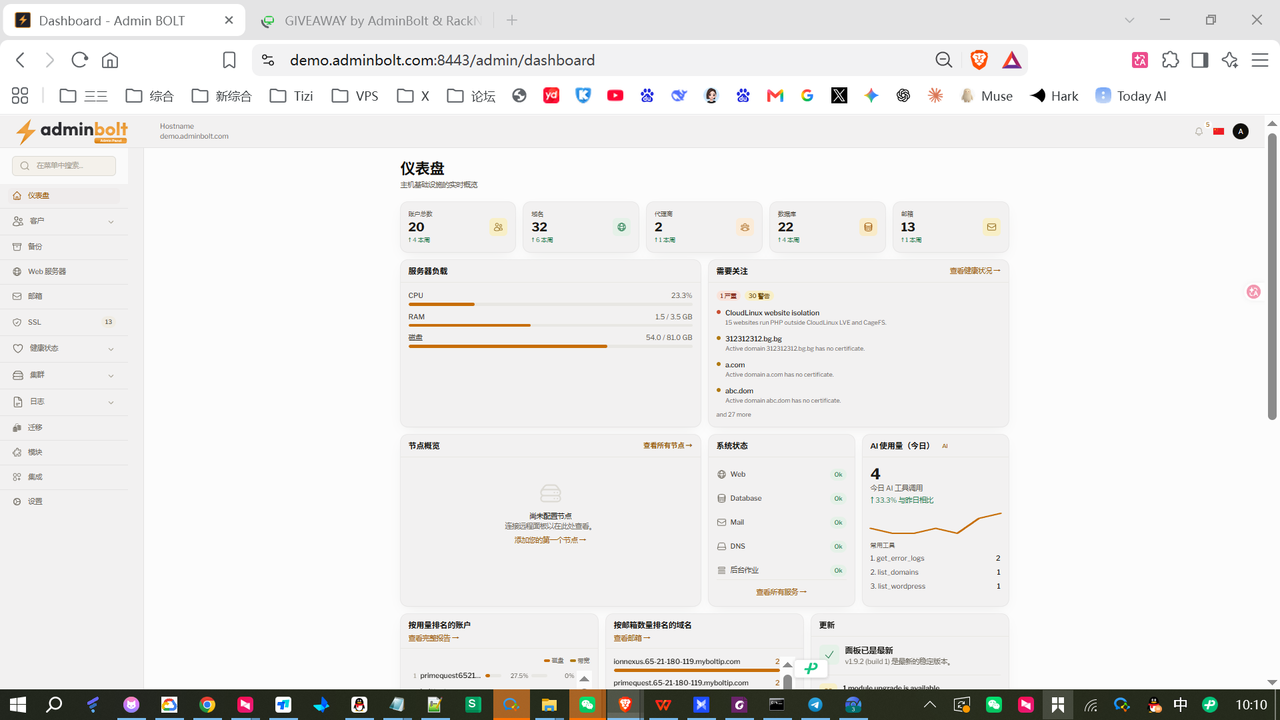Image resolution: width=1280 pixels, height=720 pixels.
Task: Open the 查看所有服务 link
Action: tap(781, 592)
